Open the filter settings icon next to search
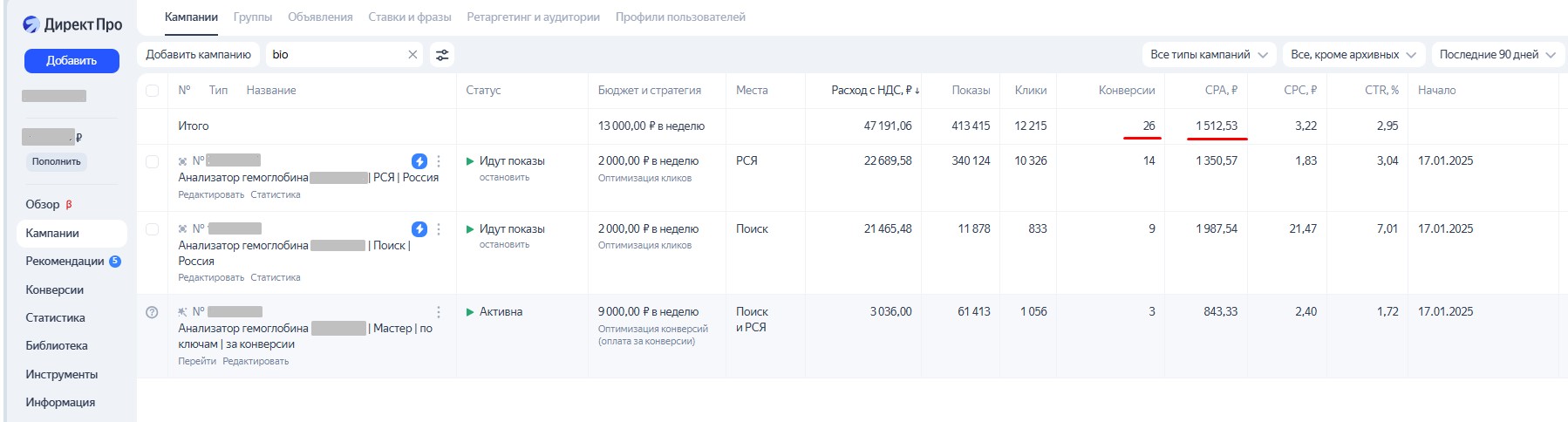This screenshot has width=1568, height=422. [x=442, y=54]
